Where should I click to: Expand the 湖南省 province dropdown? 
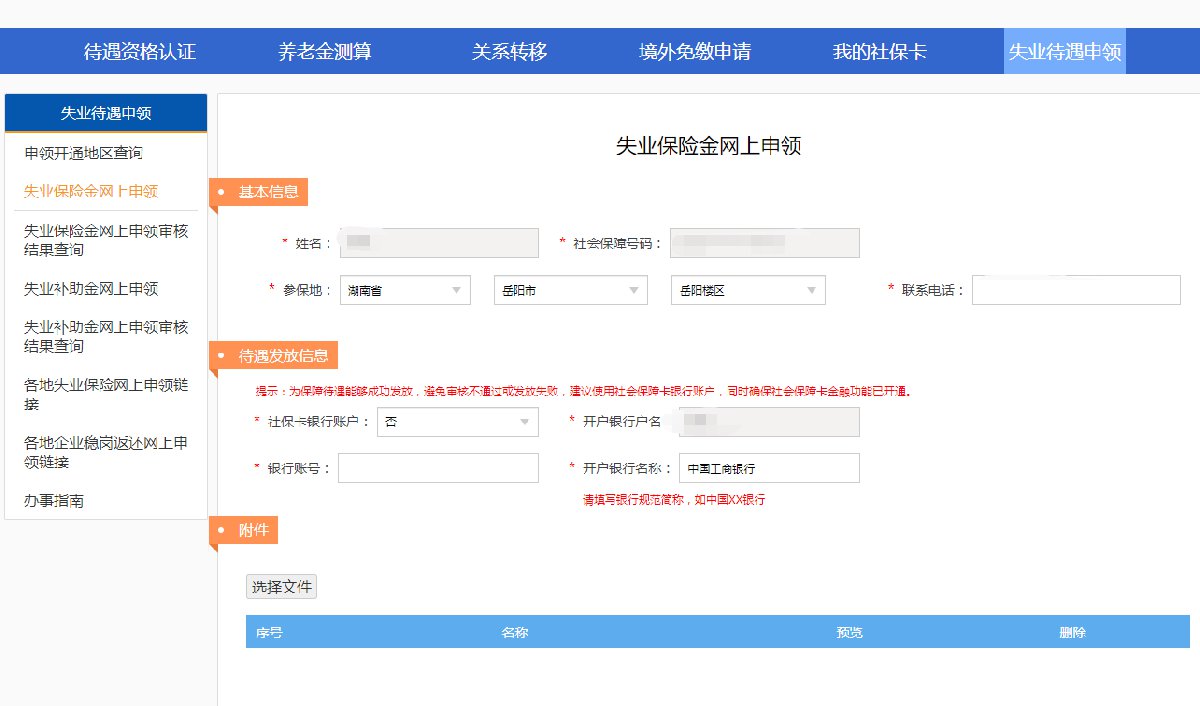click(405, 290)
